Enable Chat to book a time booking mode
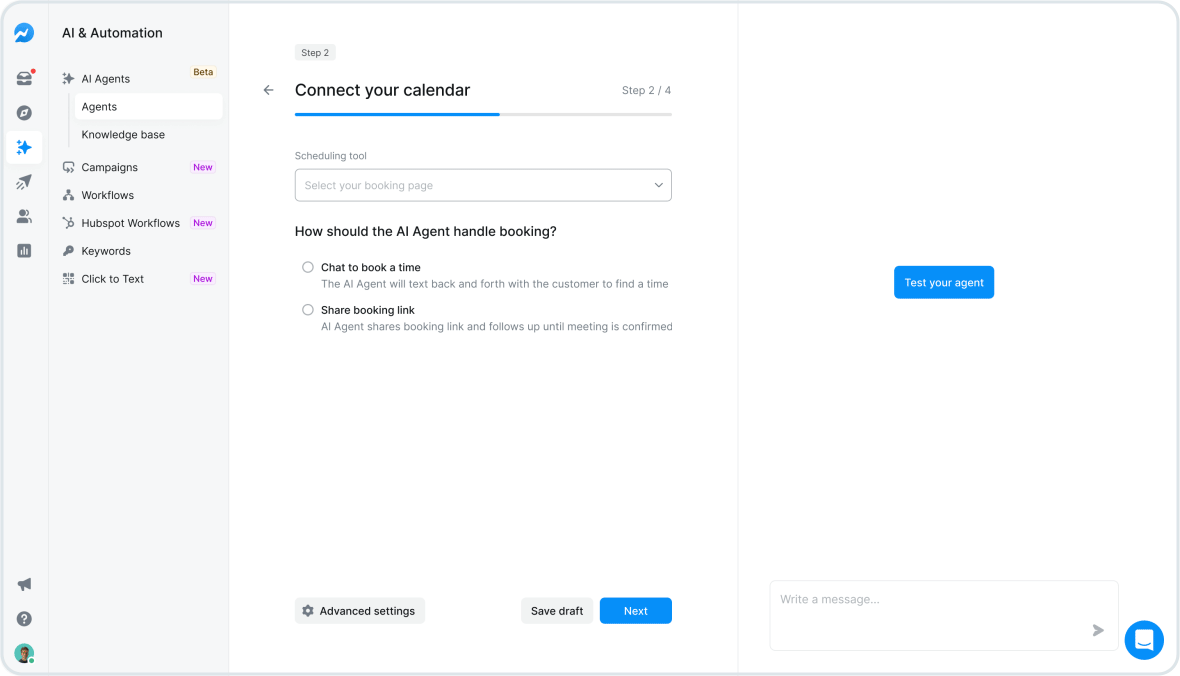The height and width of the screenshot is (676, 1180). point(308,267)
